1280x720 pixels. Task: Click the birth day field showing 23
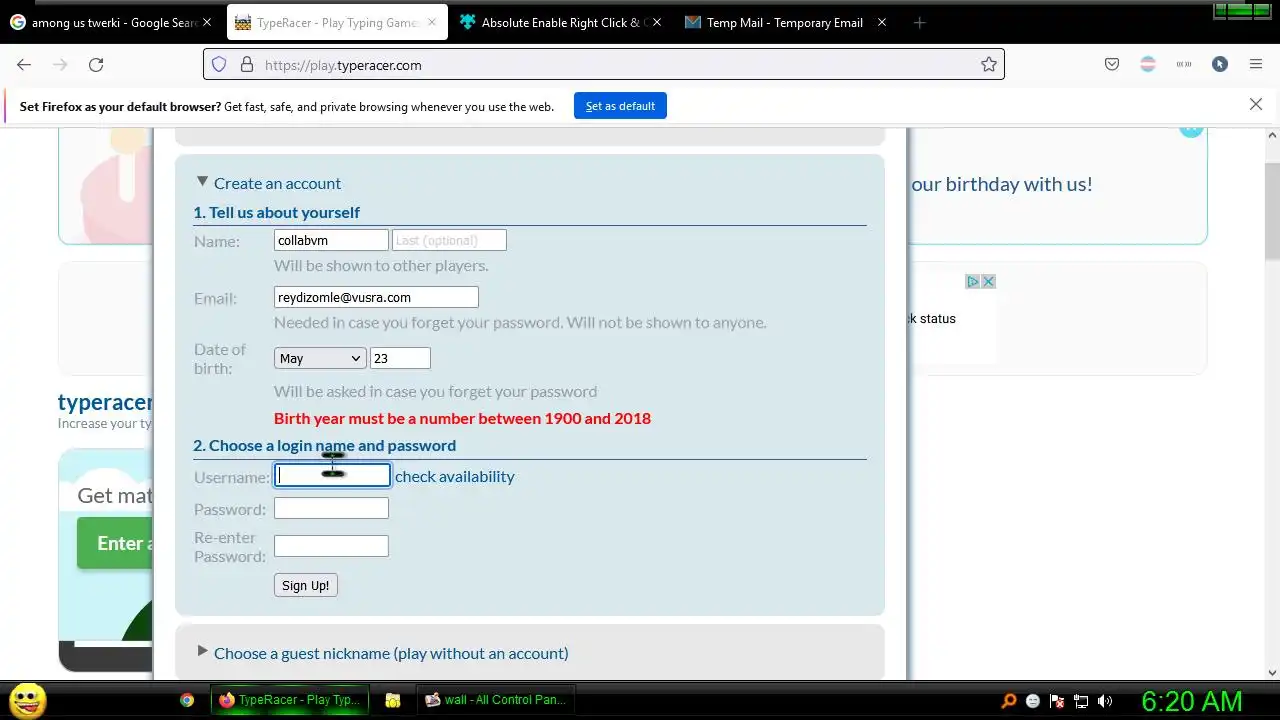pyautogui.click(x=400, y=358)
